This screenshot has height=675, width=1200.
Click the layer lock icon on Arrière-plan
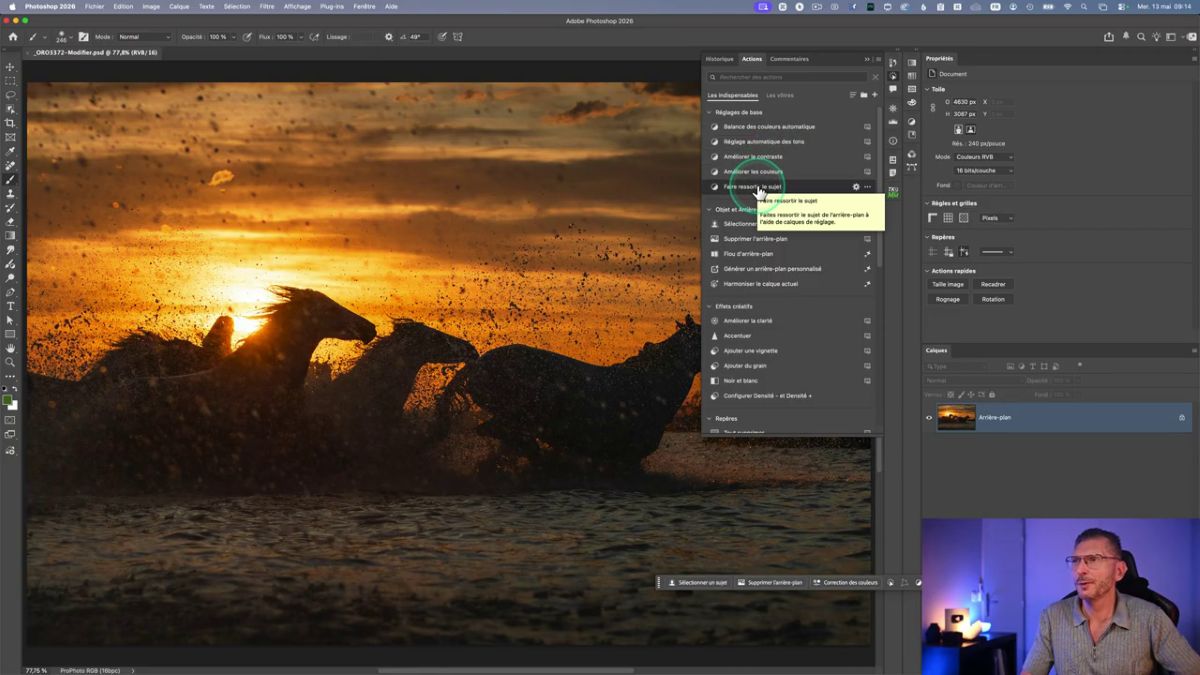1182,418
